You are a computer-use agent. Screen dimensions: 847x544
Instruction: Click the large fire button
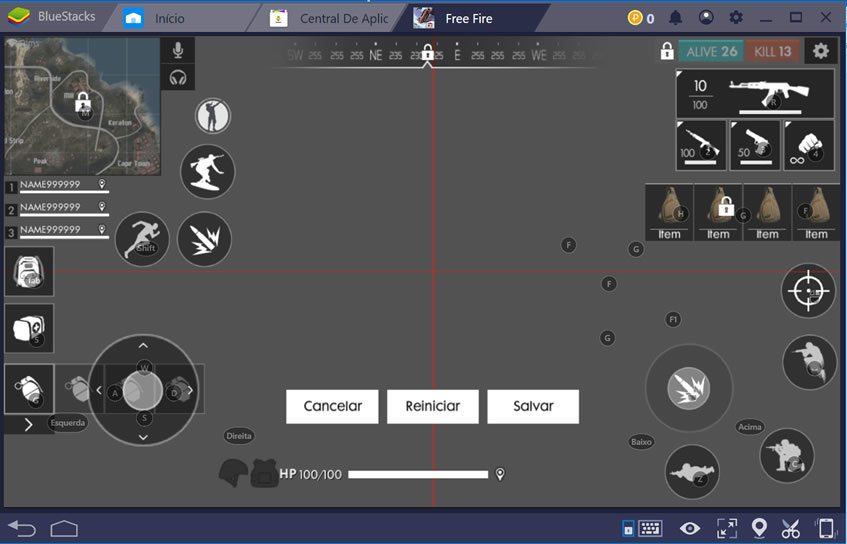tap(688, 386)
